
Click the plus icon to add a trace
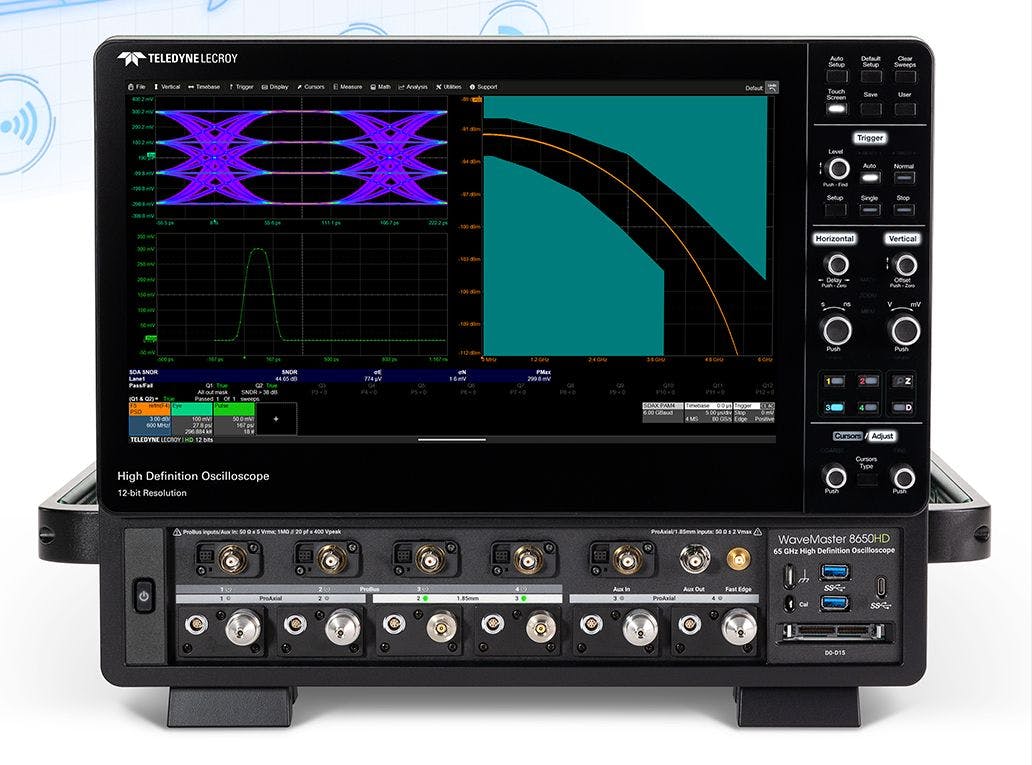pyautogui.click(x=275, y=419)
